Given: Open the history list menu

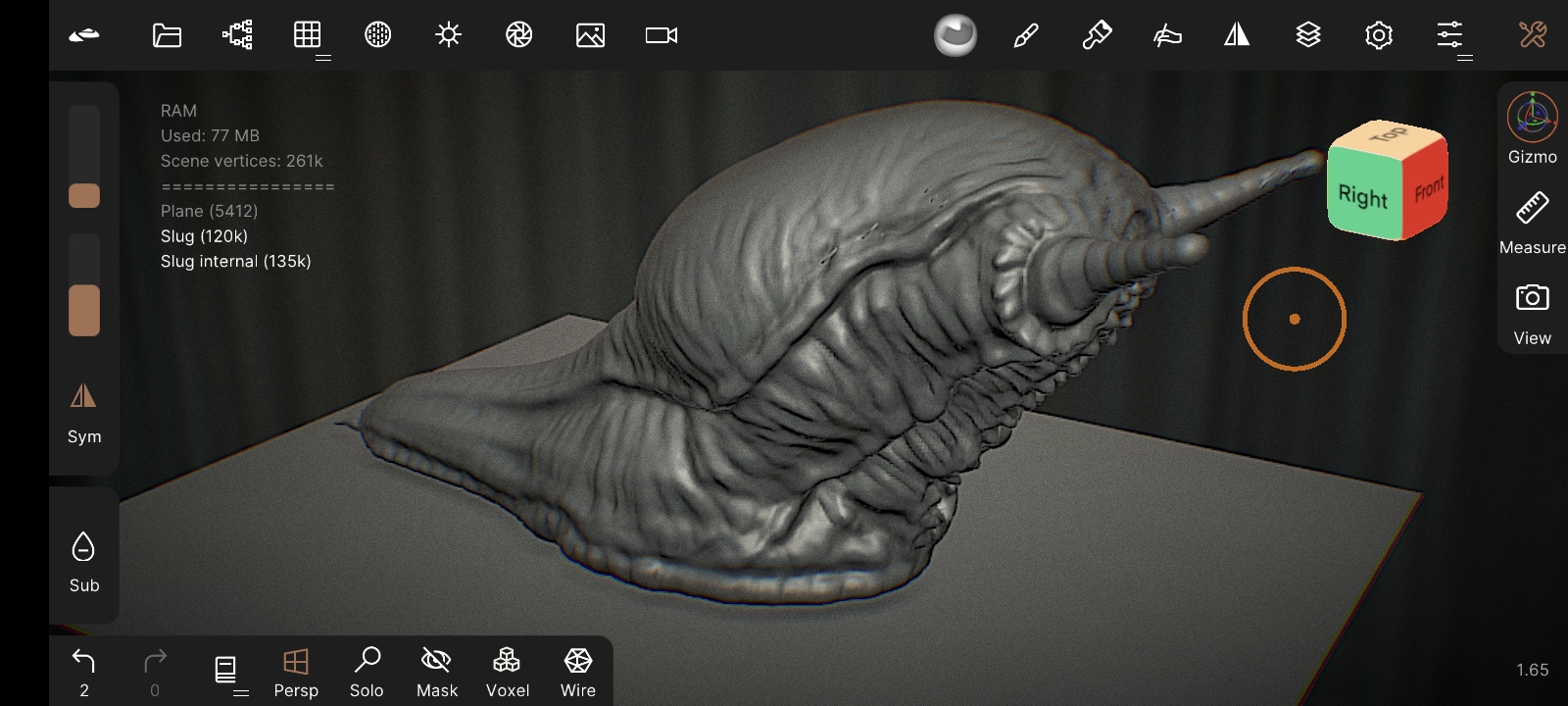Looking at the screenshot, I should point(225,671).
